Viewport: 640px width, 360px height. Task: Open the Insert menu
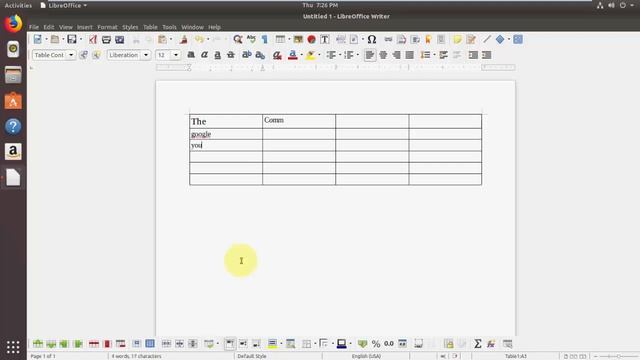click(84, 27)
